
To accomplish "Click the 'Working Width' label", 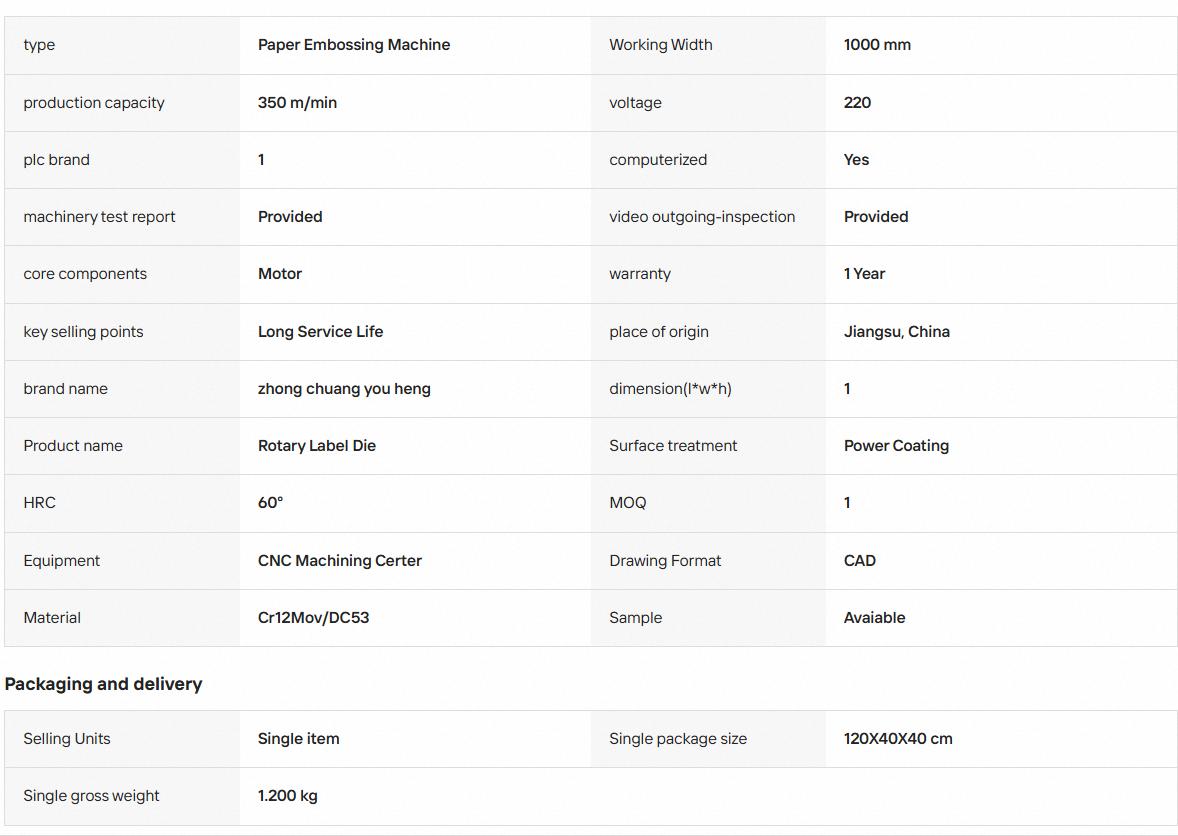I will click(660, 45).
